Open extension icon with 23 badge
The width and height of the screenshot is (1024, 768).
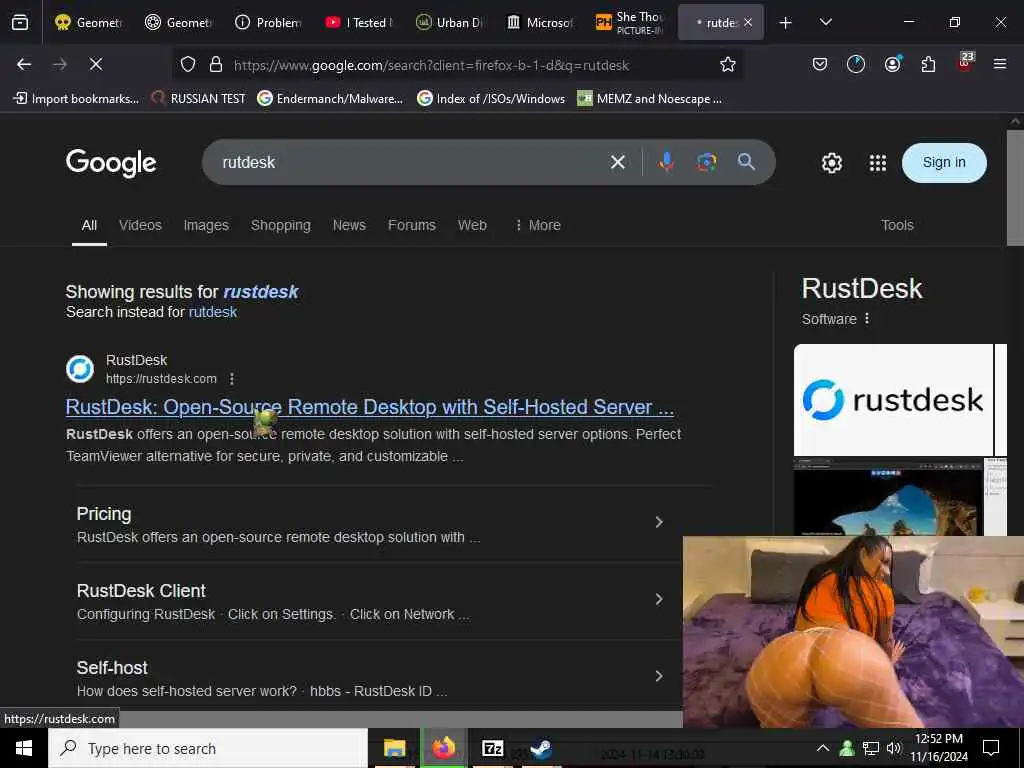click(965, 63)
